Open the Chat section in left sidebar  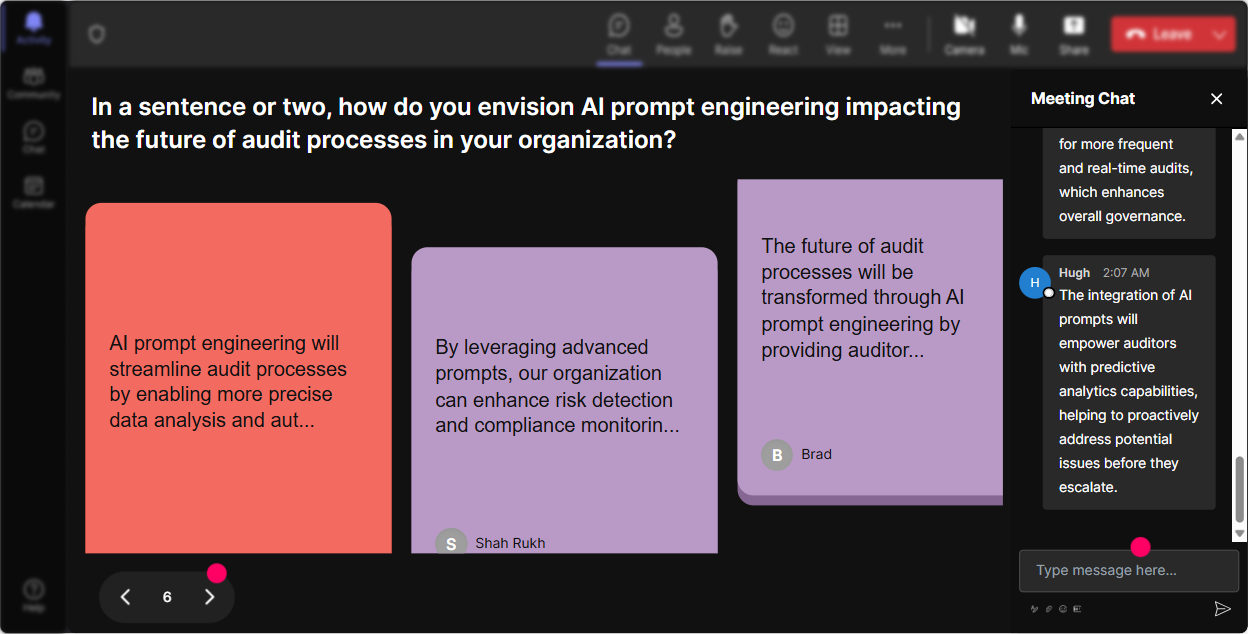(33, 136)
